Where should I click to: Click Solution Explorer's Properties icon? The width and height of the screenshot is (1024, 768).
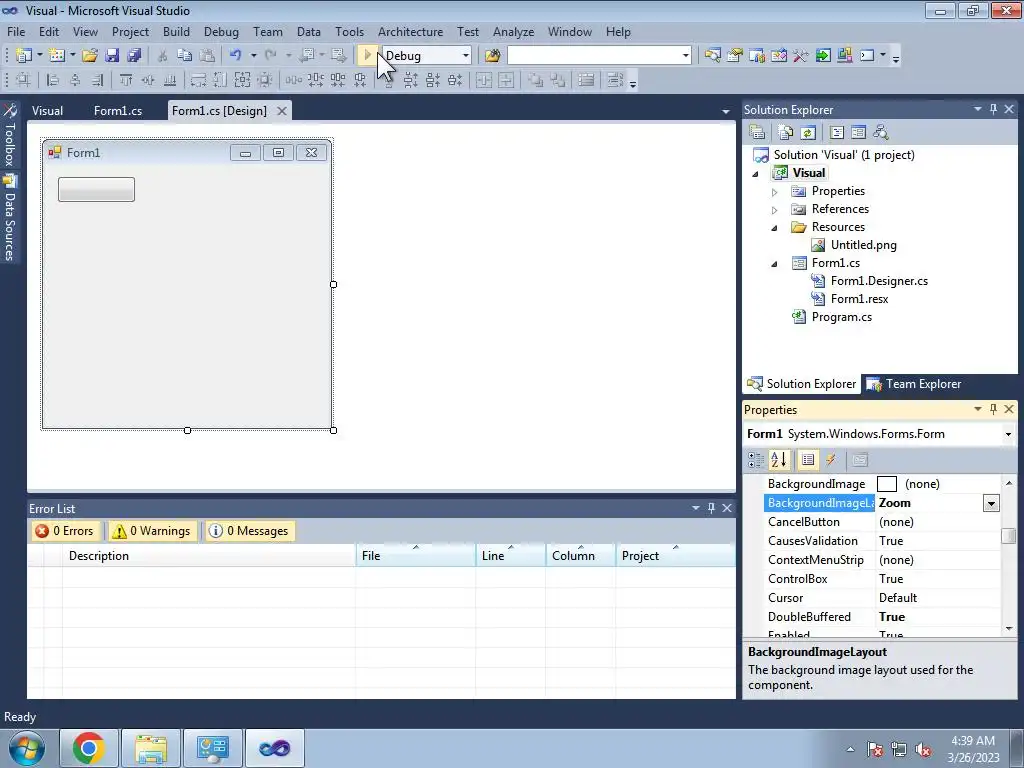click(x=757, y=133)
